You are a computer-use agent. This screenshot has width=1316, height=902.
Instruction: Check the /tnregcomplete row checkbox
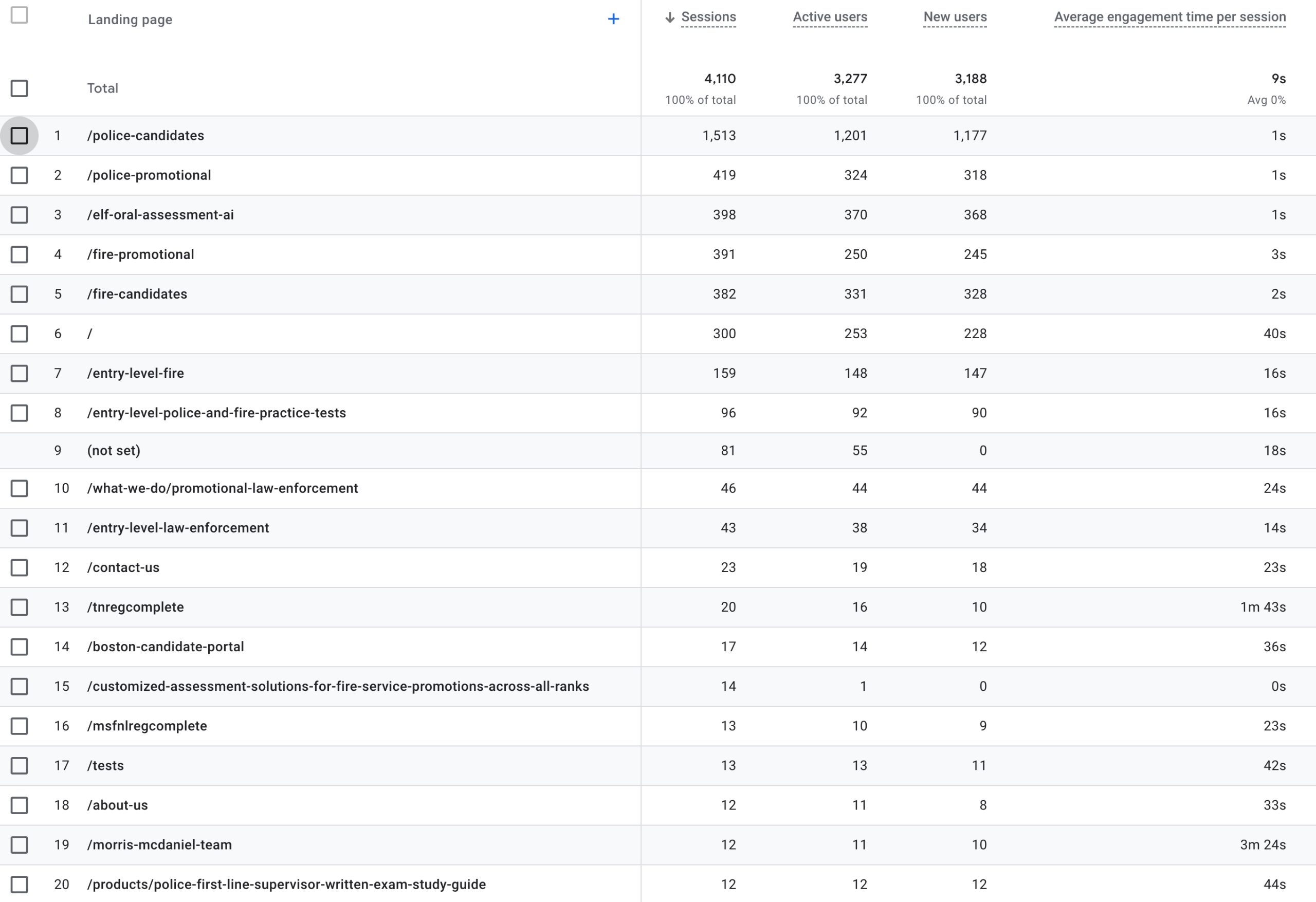tap(19, 608)
